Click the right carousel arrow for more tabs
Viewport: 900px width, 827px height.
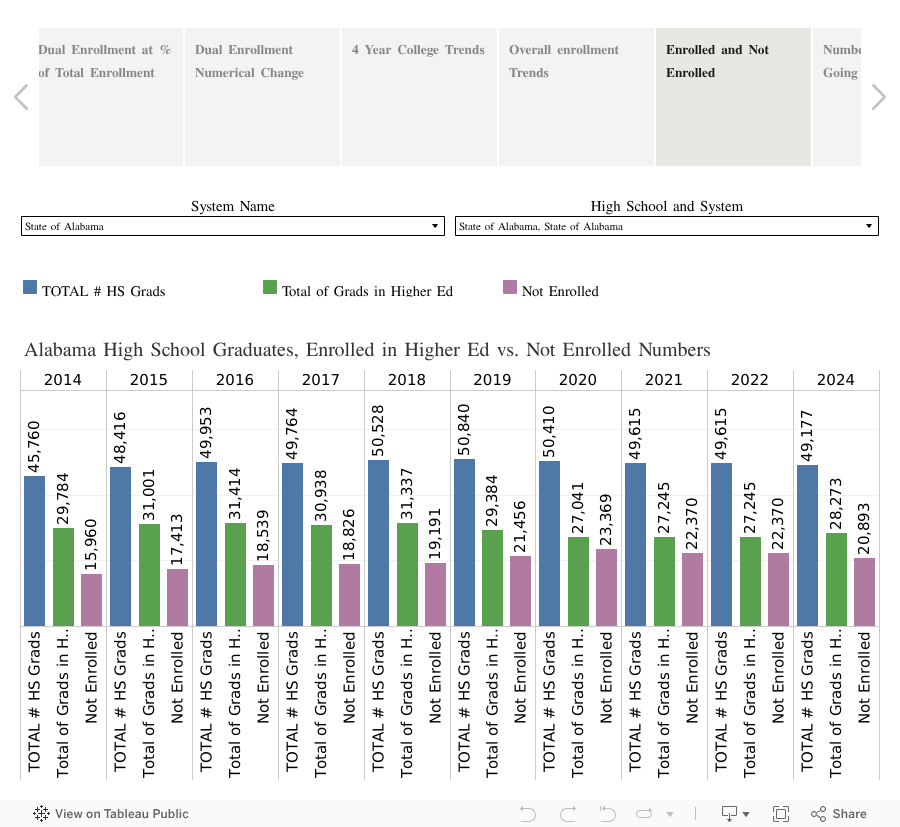[878, 97]
